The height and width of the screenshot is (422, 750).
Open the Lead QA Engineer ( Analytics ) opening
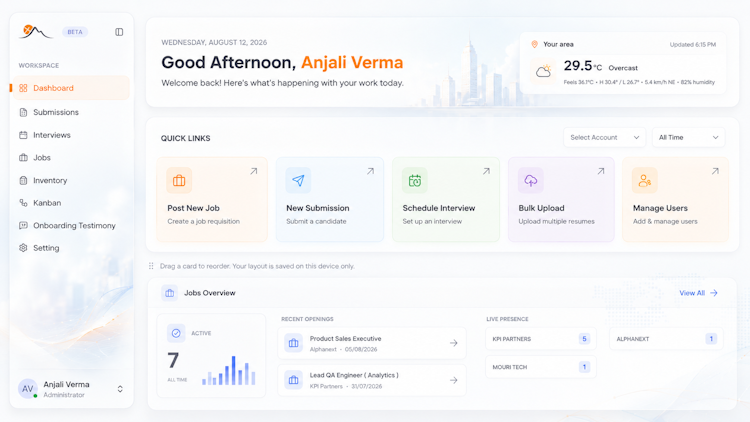pos(372,380)
